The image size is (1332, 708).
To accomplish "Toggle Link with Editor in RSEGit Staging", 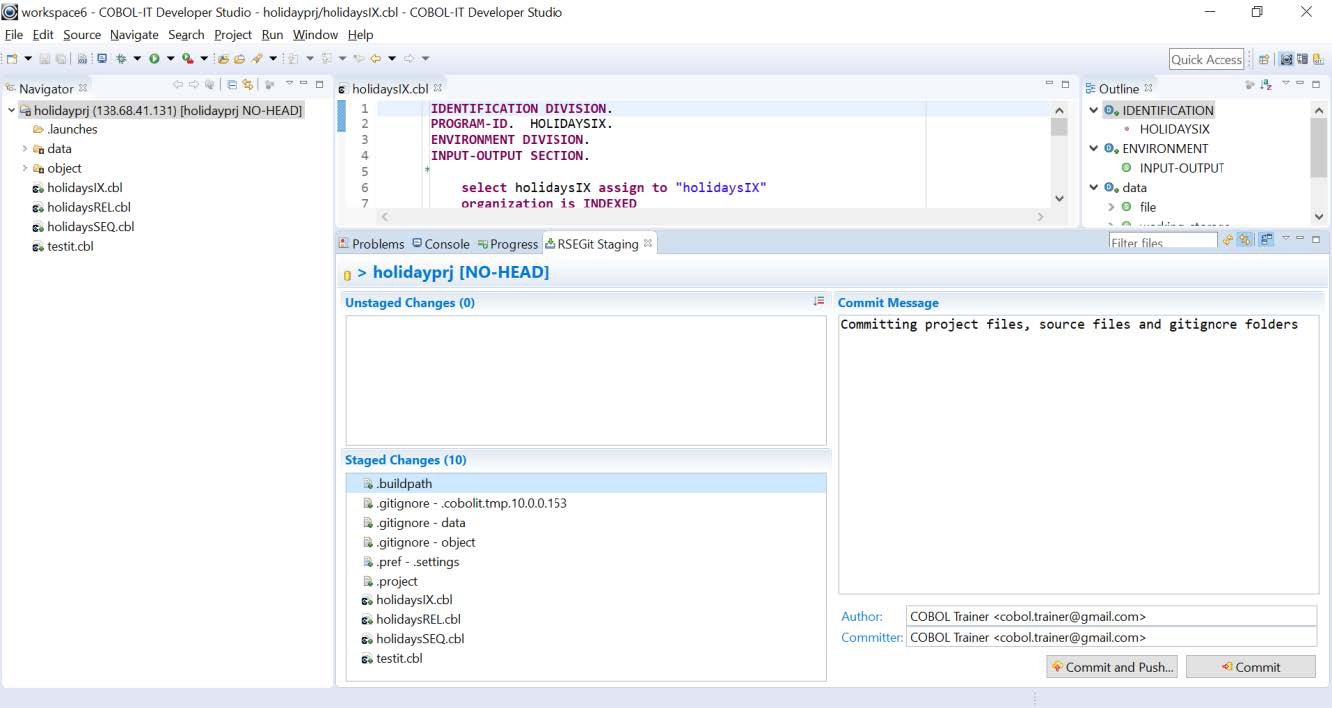I will click(x=1244, y=243).
